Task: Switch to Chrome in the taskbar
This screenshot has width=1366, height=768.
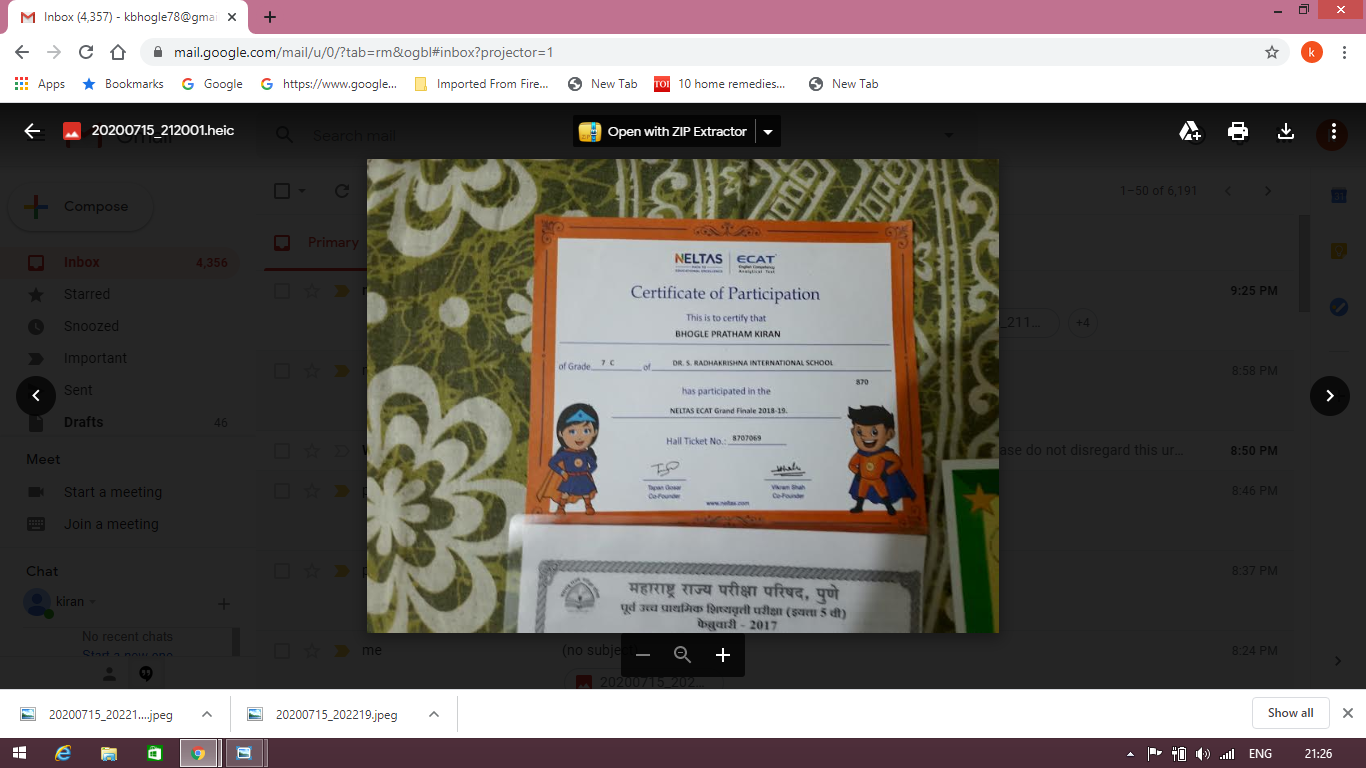Action: (x=199, y=753)
